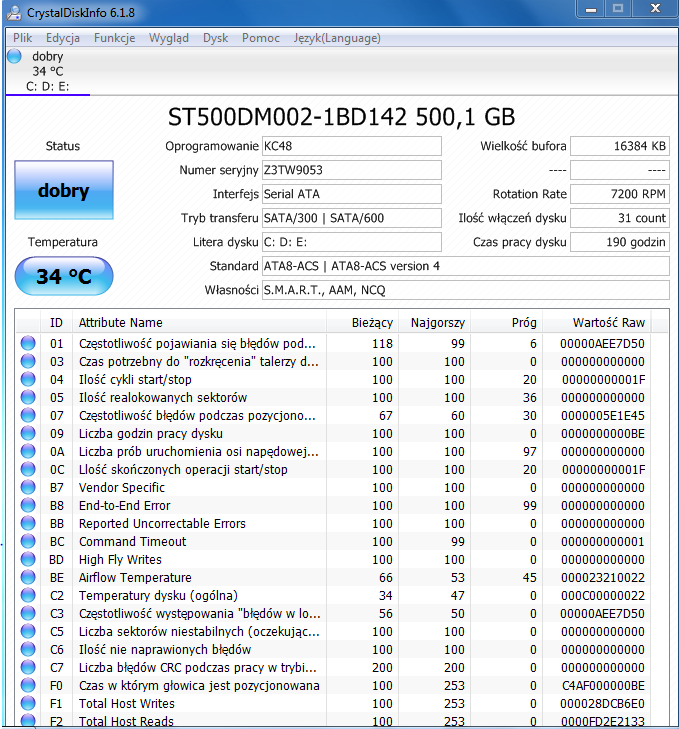
Task: Click status orb of Command Timeout row
Action: (x=28, y=541)
